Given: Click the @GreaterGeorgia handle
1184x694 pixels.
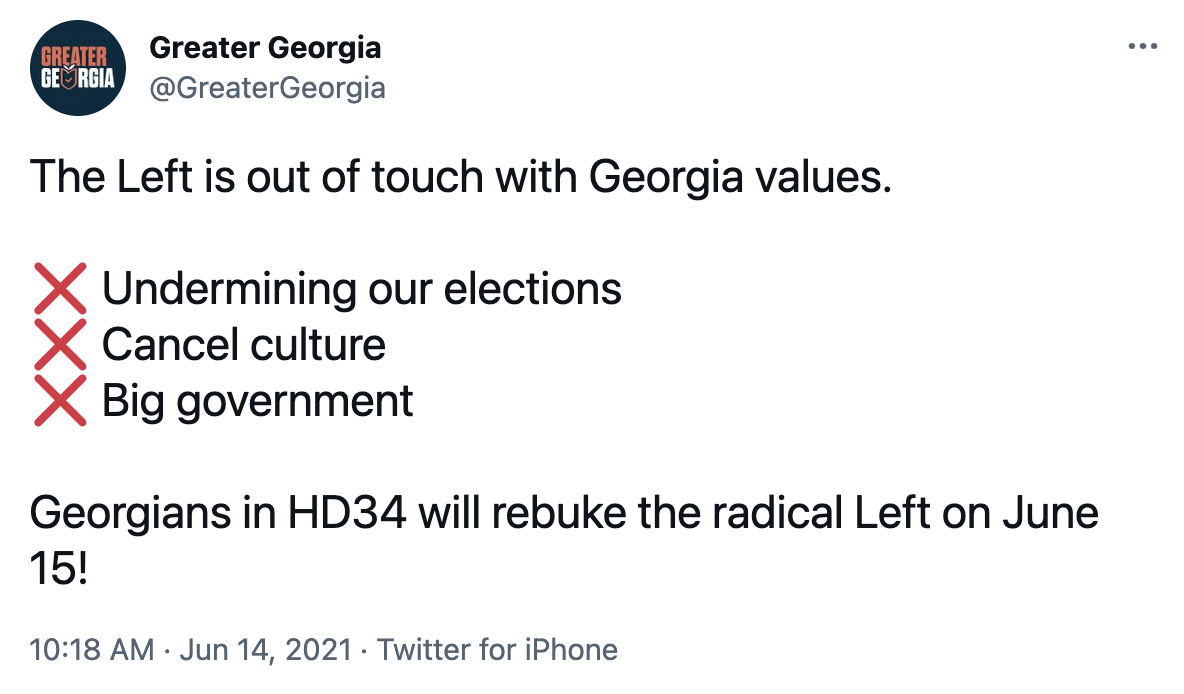Looking at the screenshot, I should 267,88.
